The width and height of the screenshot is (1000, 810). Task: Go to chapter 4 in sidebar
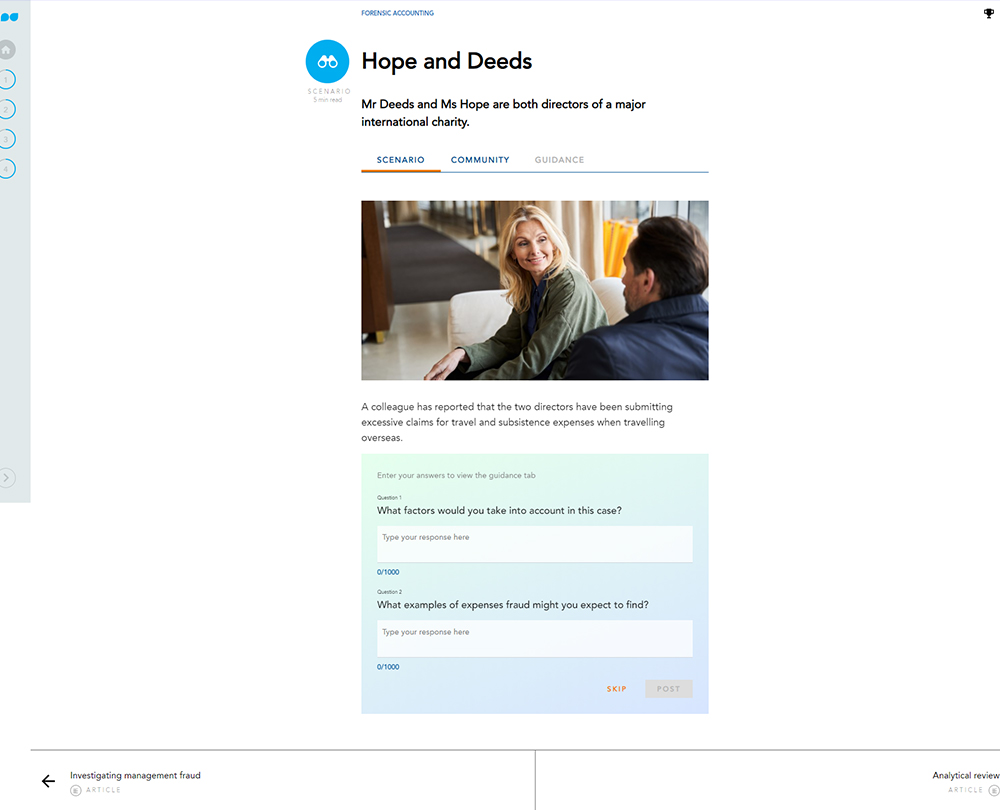[7, 169]
